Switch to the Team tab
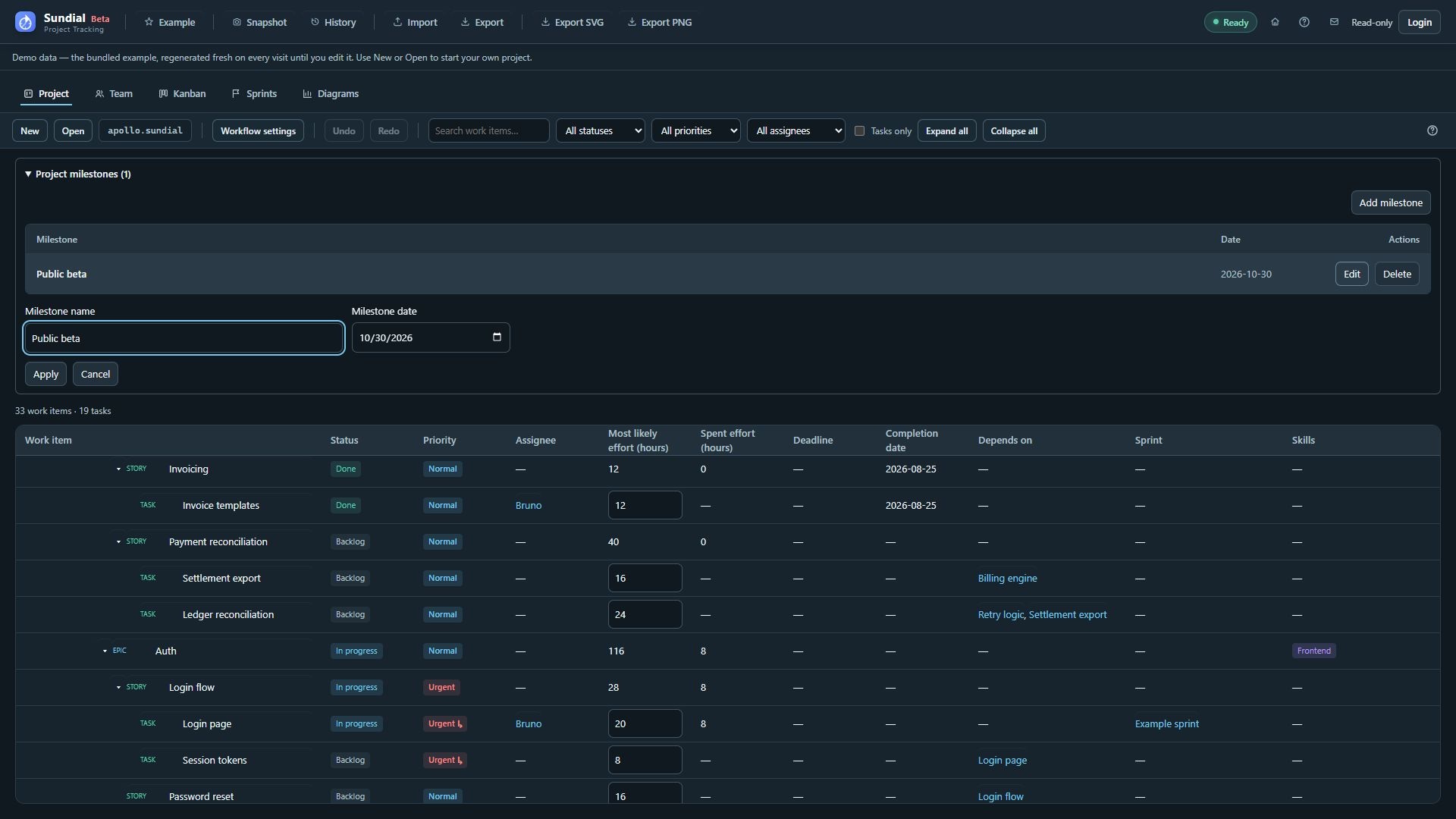Viewport: 1456px width, 819px height. coord(114,93)
